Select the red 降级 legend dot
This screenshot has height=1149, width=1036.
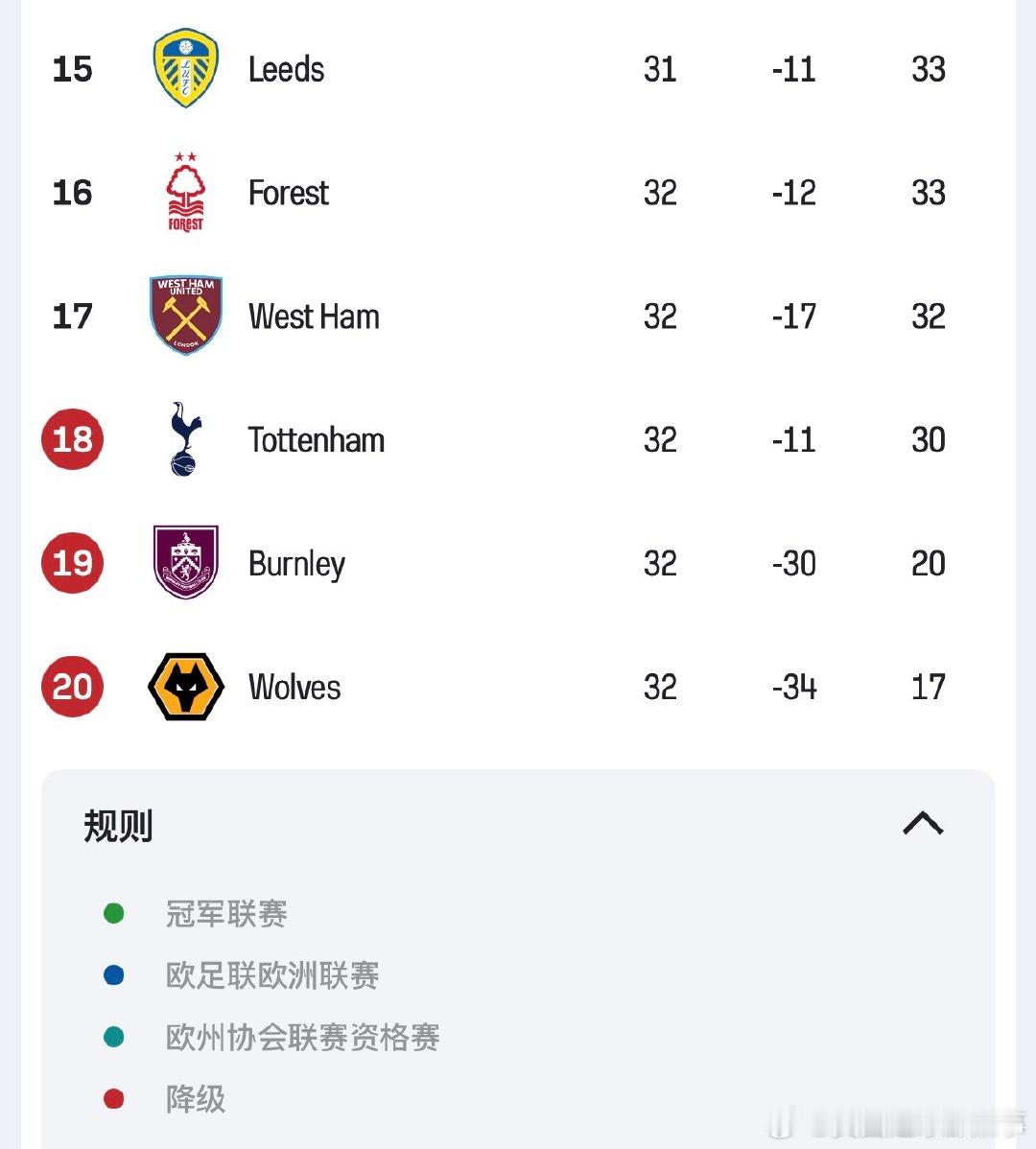point(115,1098)
